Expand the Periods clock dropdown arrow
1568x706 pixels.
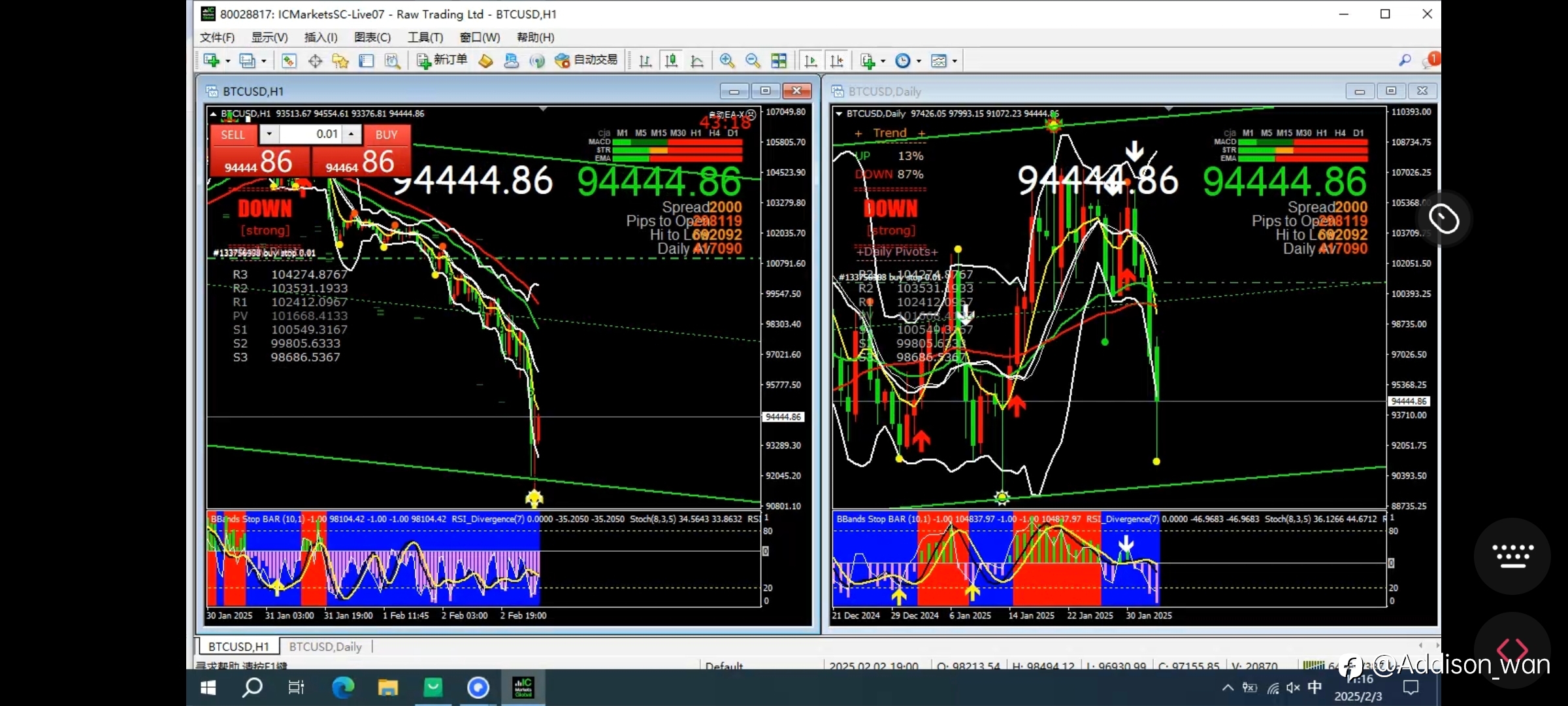[x=919, y=61]
